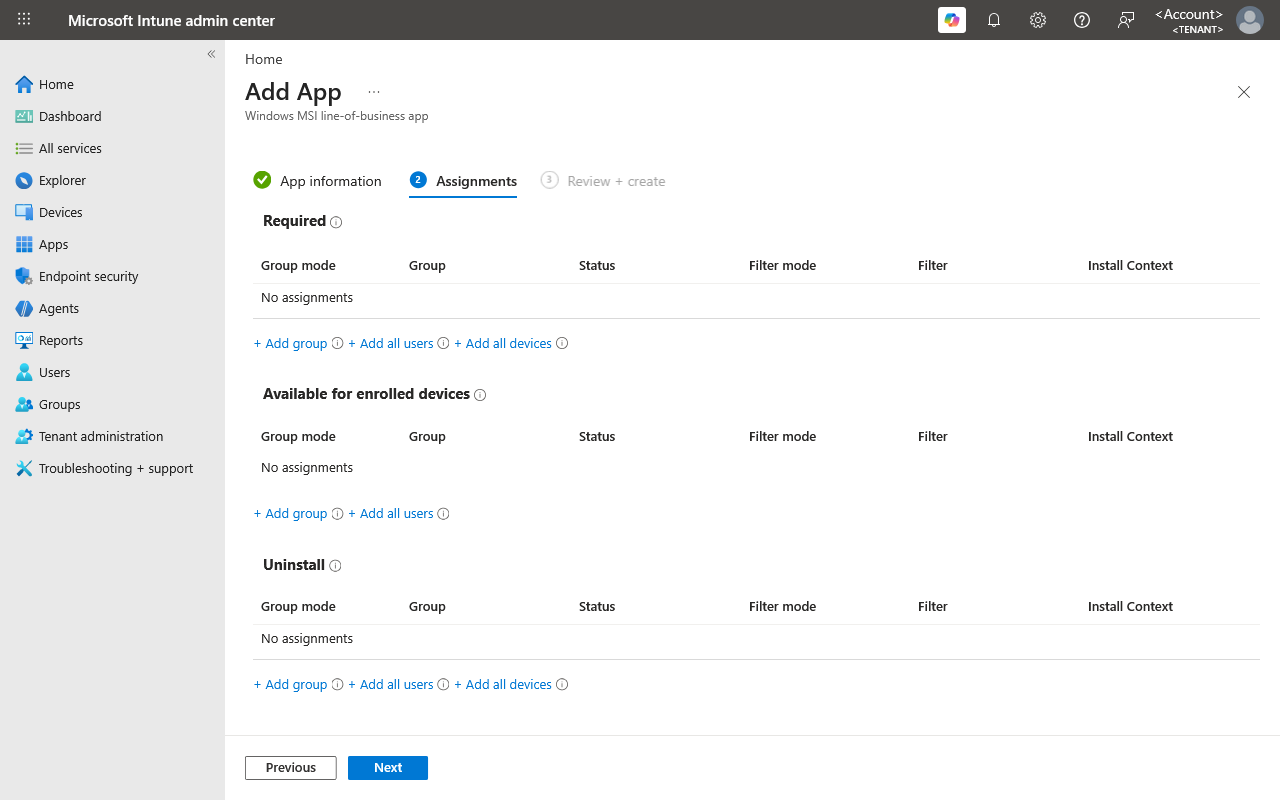Select the Assignments step tab
Image resolution: width=1280 pixels, height=800 pixels.
point(463,181)
